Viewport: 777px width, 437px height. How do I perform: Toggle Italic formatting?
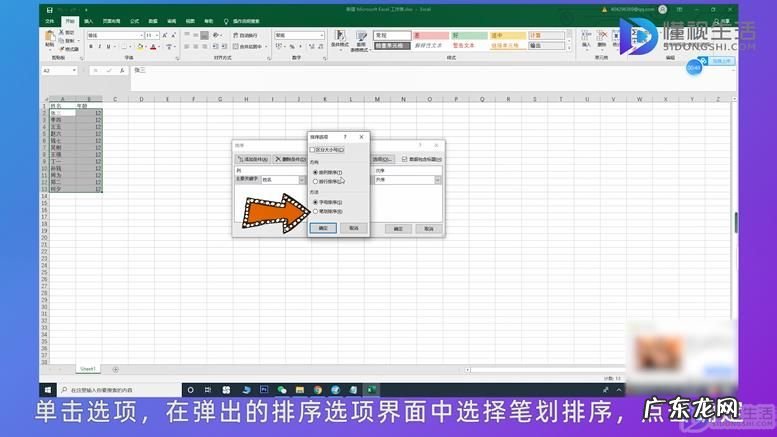tap(100, 47)
